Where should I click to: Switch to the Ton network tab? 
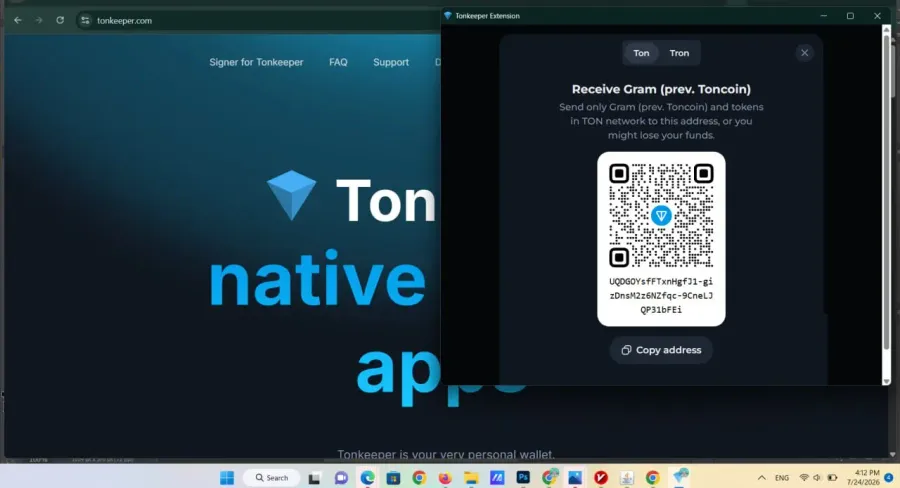pos(641,53)
